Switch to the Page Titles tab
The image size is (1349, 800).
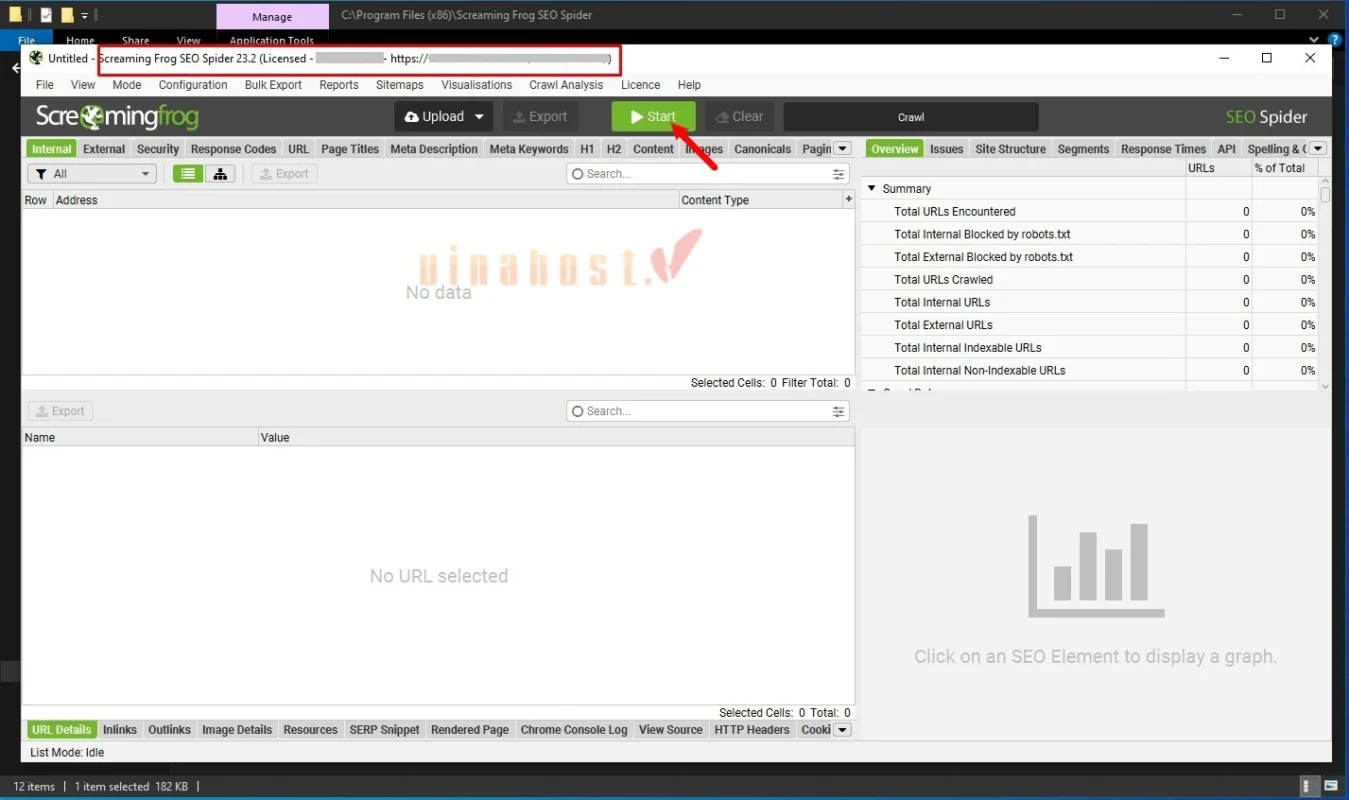coord(350,149)
